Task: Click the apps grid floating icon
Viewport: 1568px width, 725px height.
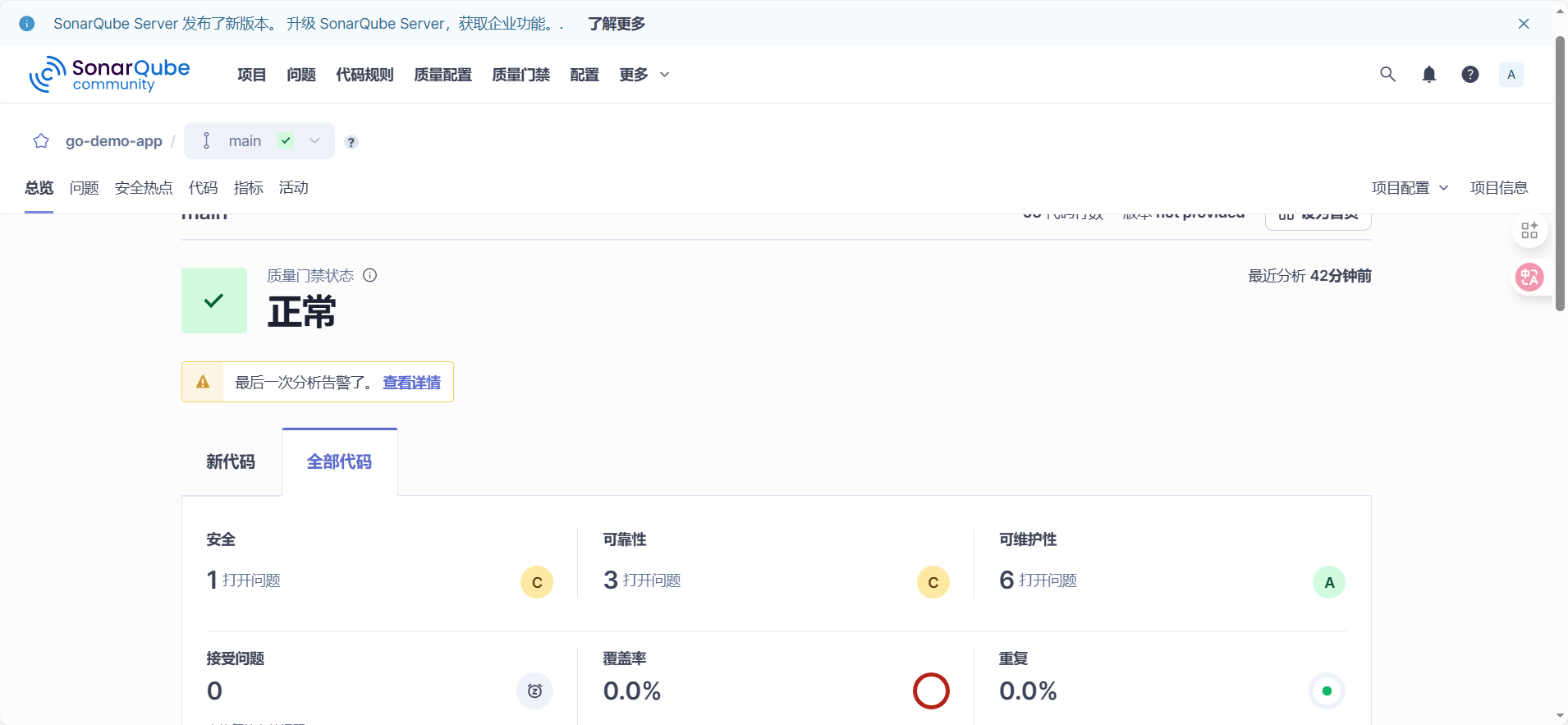Action: point(1529,231)
